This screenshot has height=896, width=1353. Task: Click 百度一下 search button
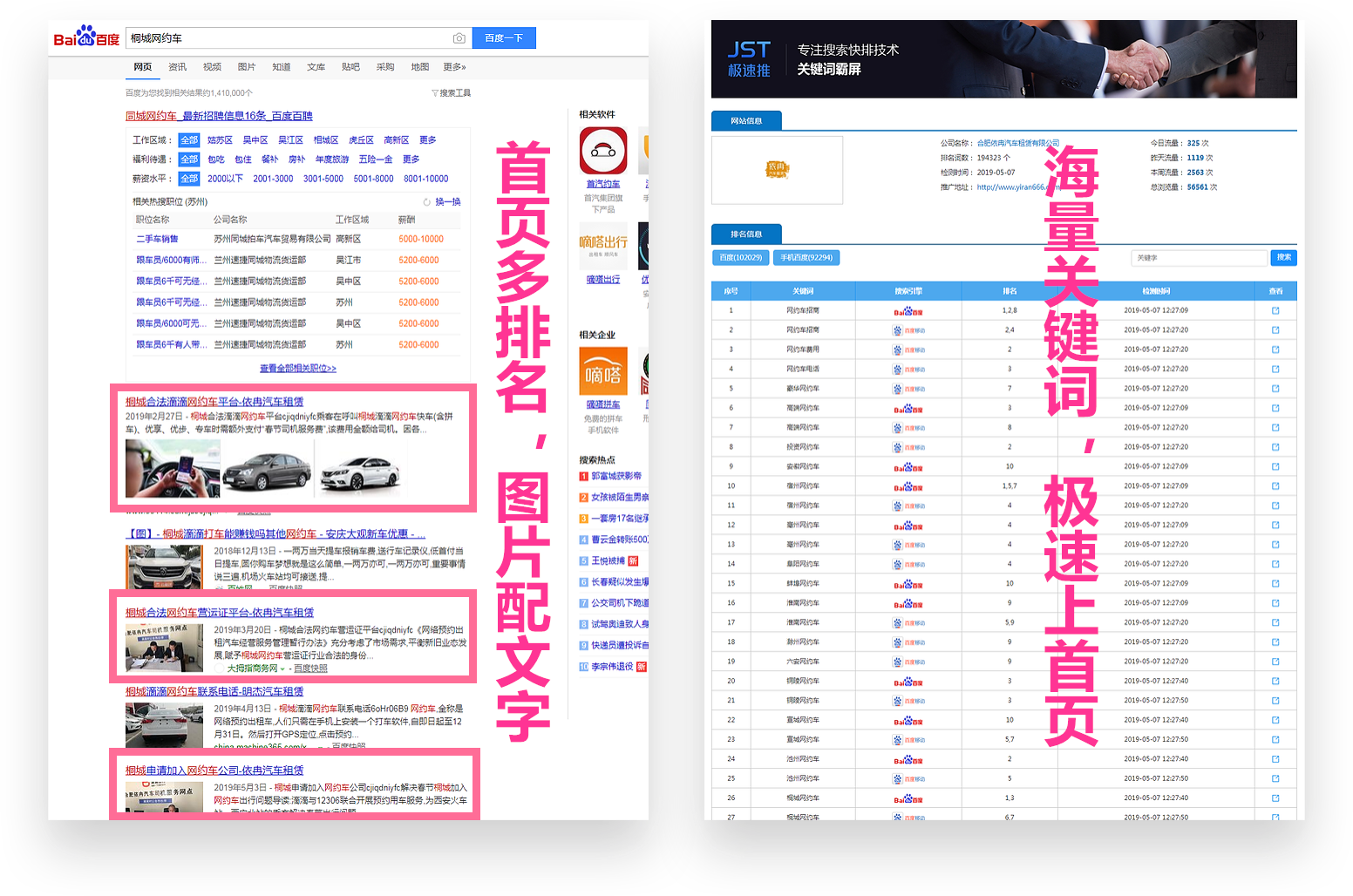click(504, 38)
